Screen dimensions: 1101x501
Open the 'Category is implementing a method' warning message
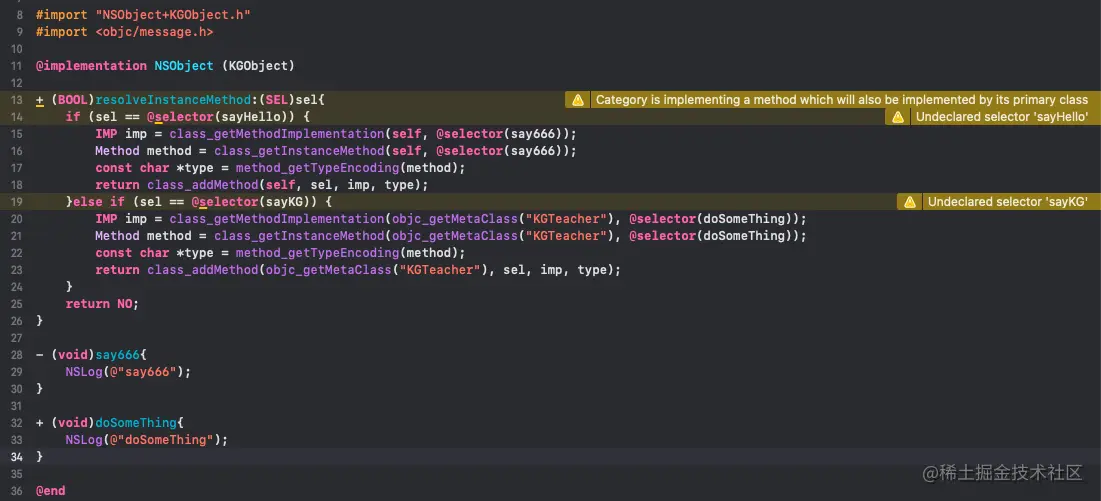842,100
